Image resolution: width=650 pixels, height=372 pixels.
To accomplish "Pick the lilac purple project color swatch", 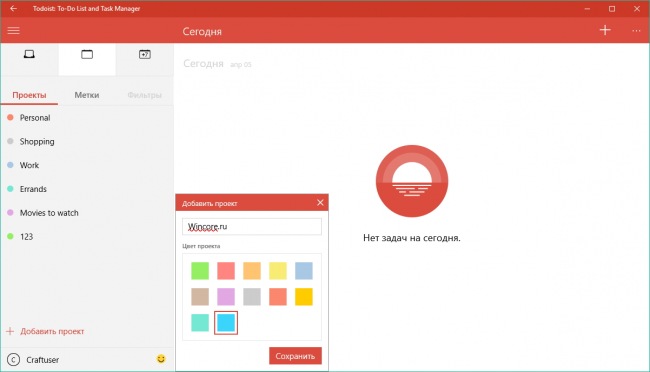I will point(226,297).
